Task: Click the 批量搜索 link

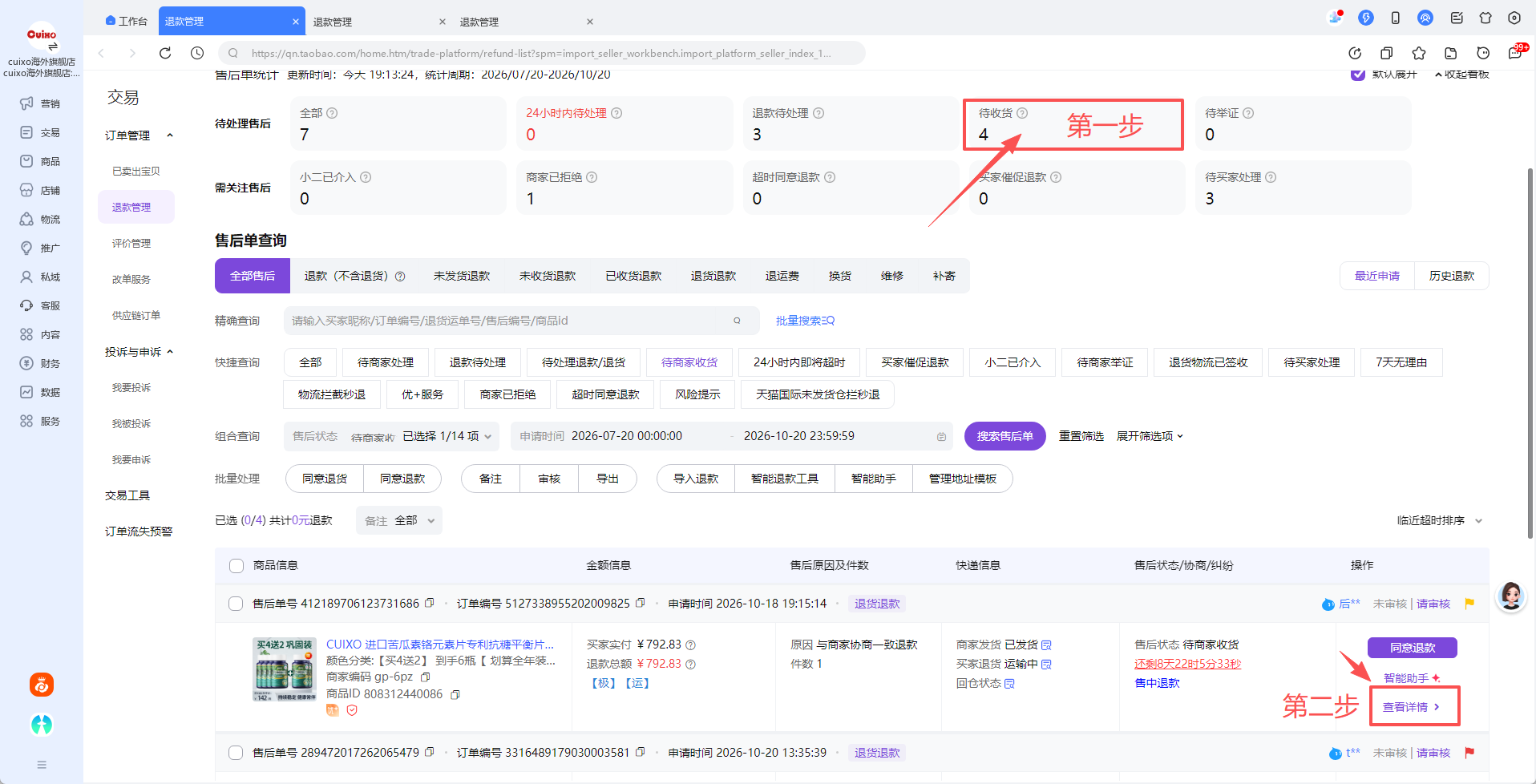Action: pos(805,321)
